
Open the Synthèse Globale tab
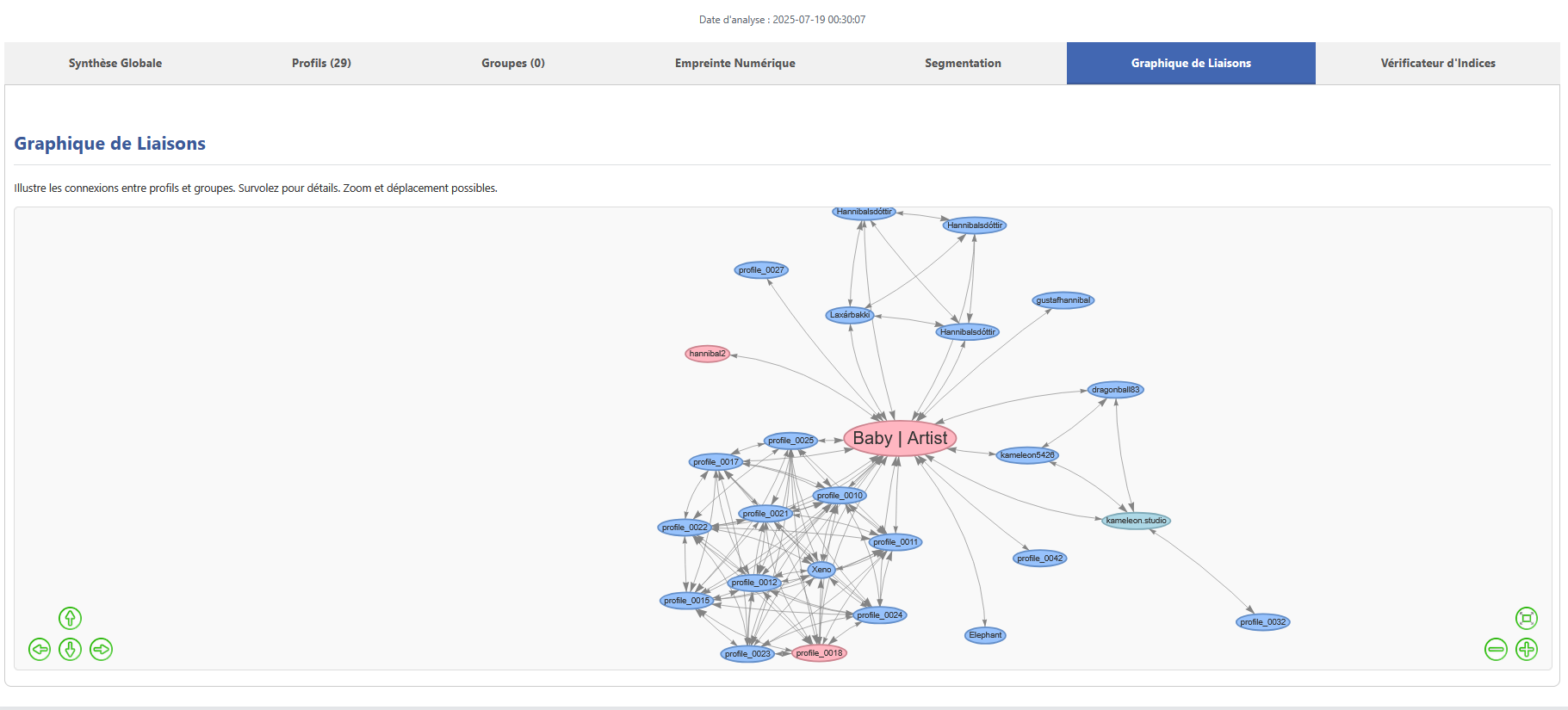[115, 63]
